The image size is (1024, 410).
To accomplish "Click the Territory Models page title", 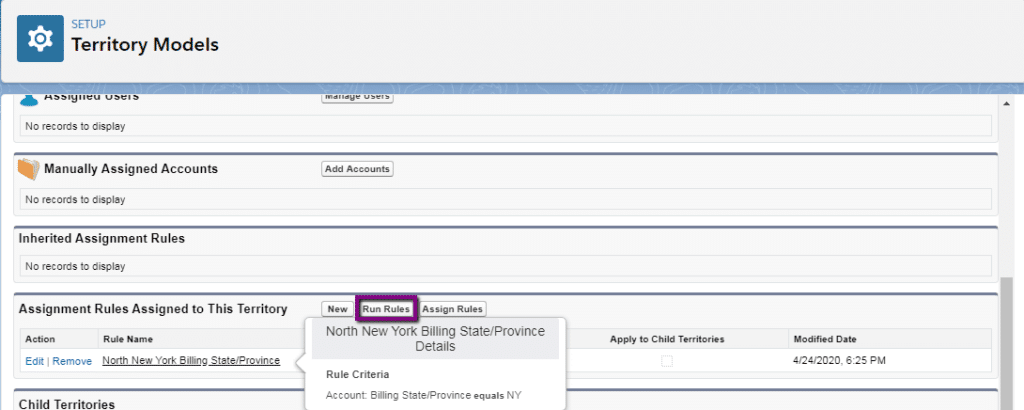I will click(x=144, y=45).
